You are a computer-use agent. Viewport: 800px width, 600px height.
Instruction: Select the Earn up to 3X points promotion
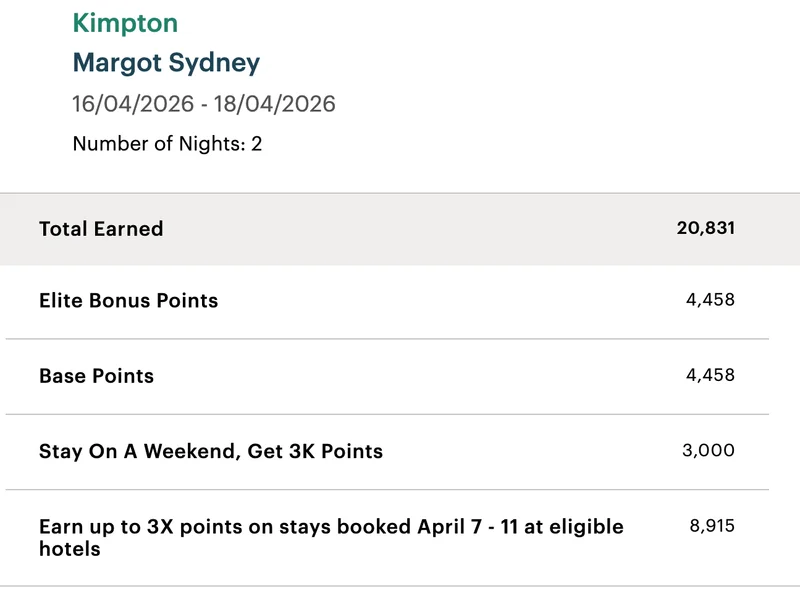[331, 538]
